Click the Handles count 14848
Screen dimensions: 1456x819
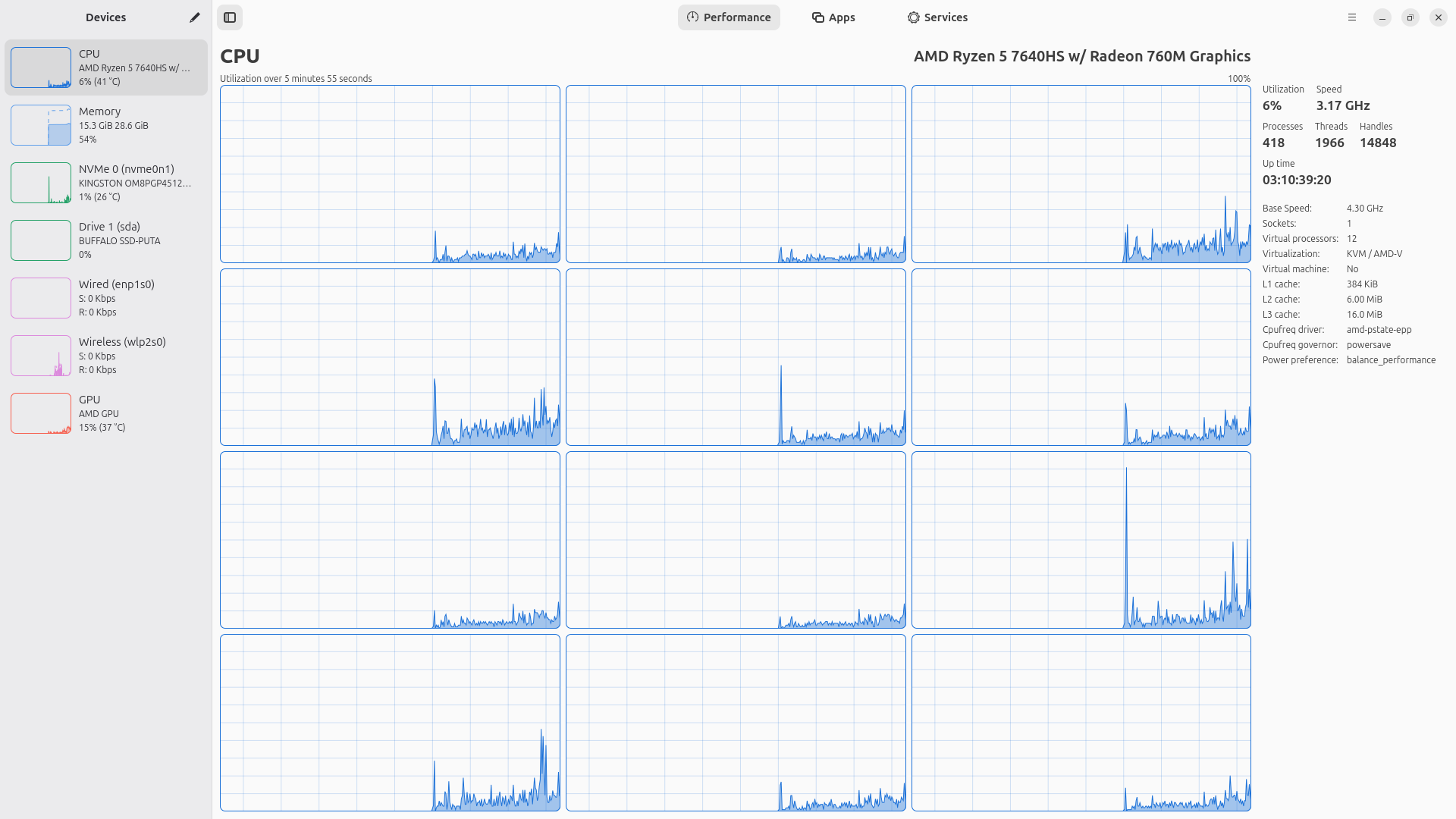point(1378,143)
